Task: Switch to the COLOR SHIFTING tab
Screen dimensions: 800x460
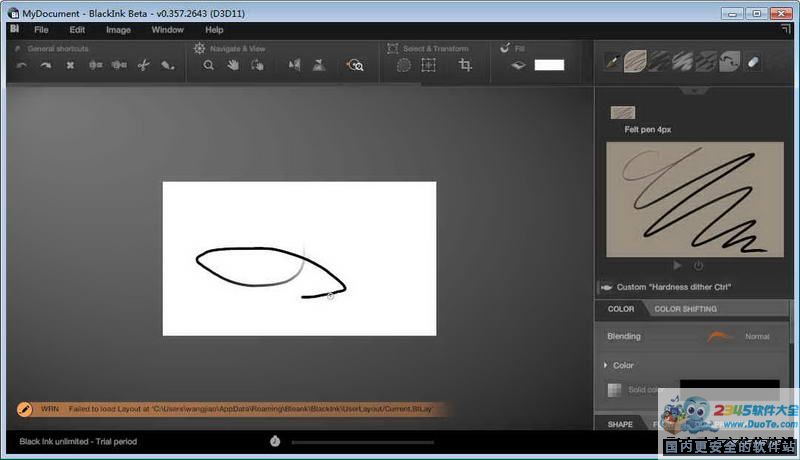Action: (x=685, y=309)
